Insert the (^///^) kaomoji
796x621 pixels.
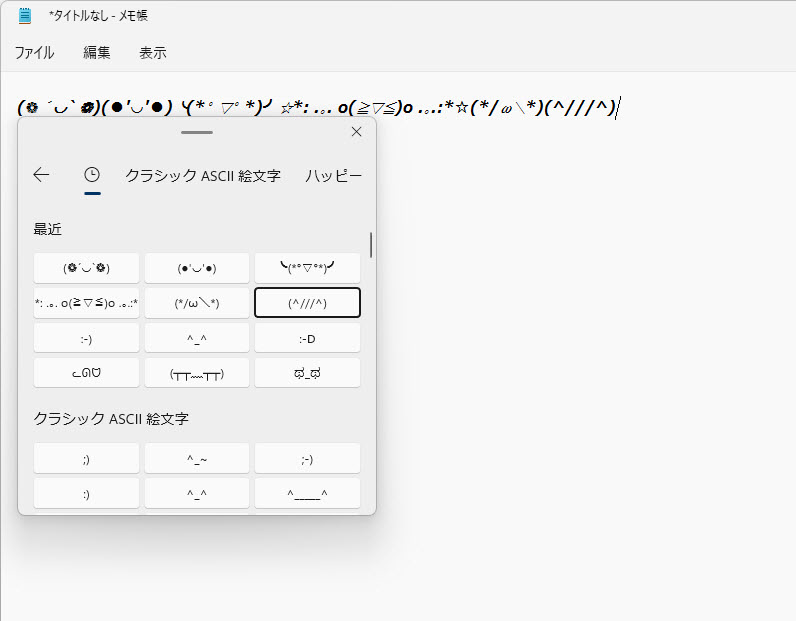(307, 303)
